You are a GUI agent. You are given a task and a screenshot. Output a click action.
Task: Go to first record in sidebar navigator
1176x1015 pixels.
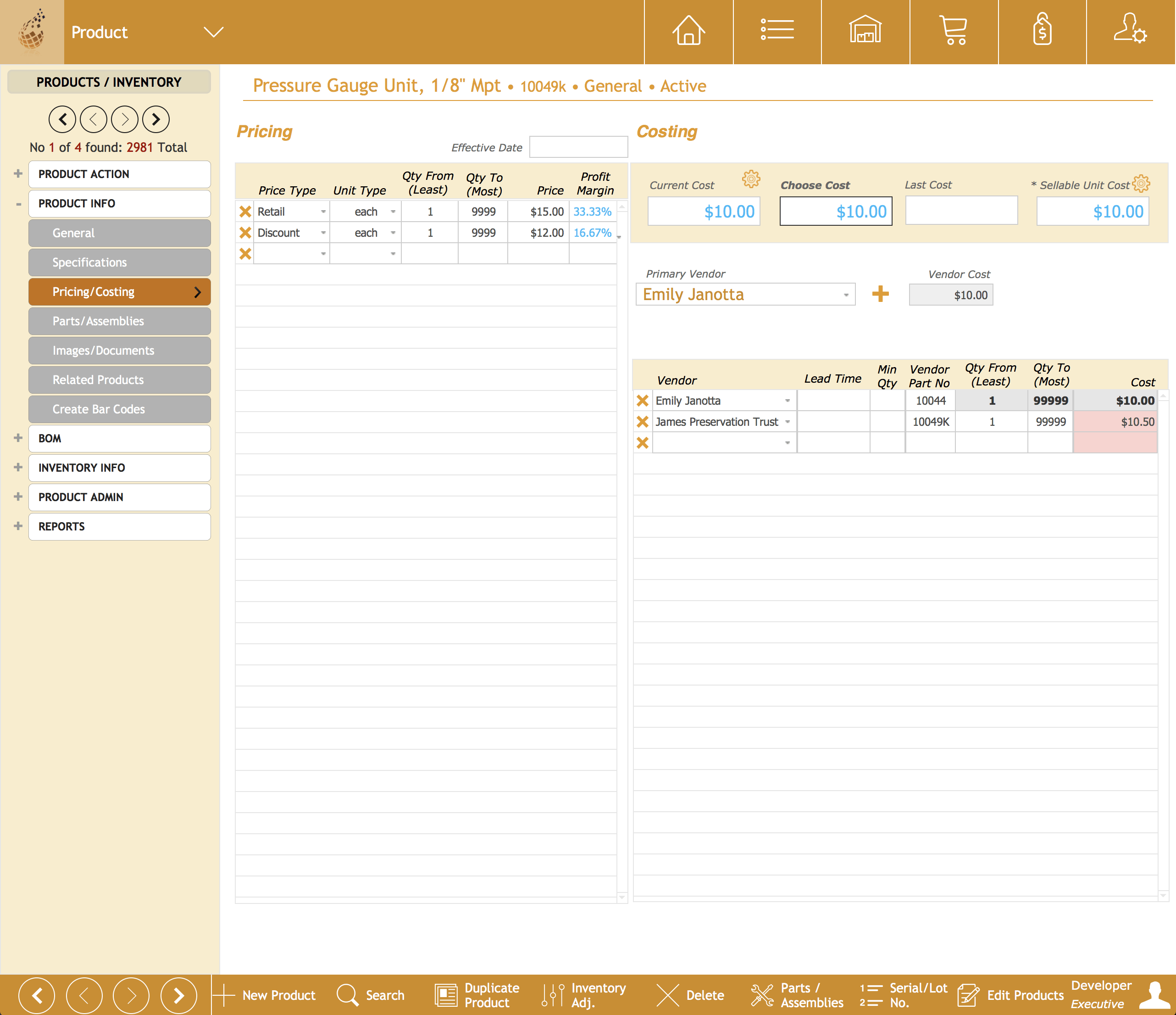pyautogui.click(x=62, y=119)
